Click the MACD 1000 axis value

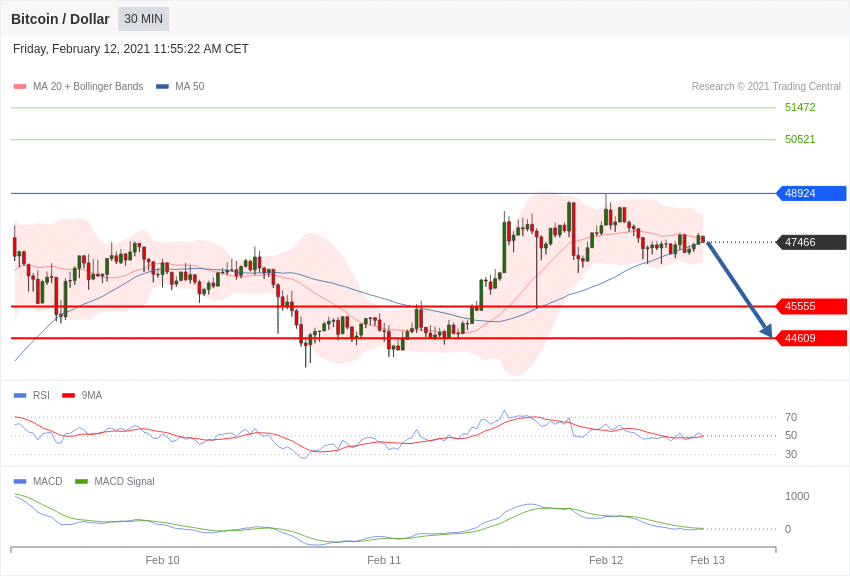[797, 496]
